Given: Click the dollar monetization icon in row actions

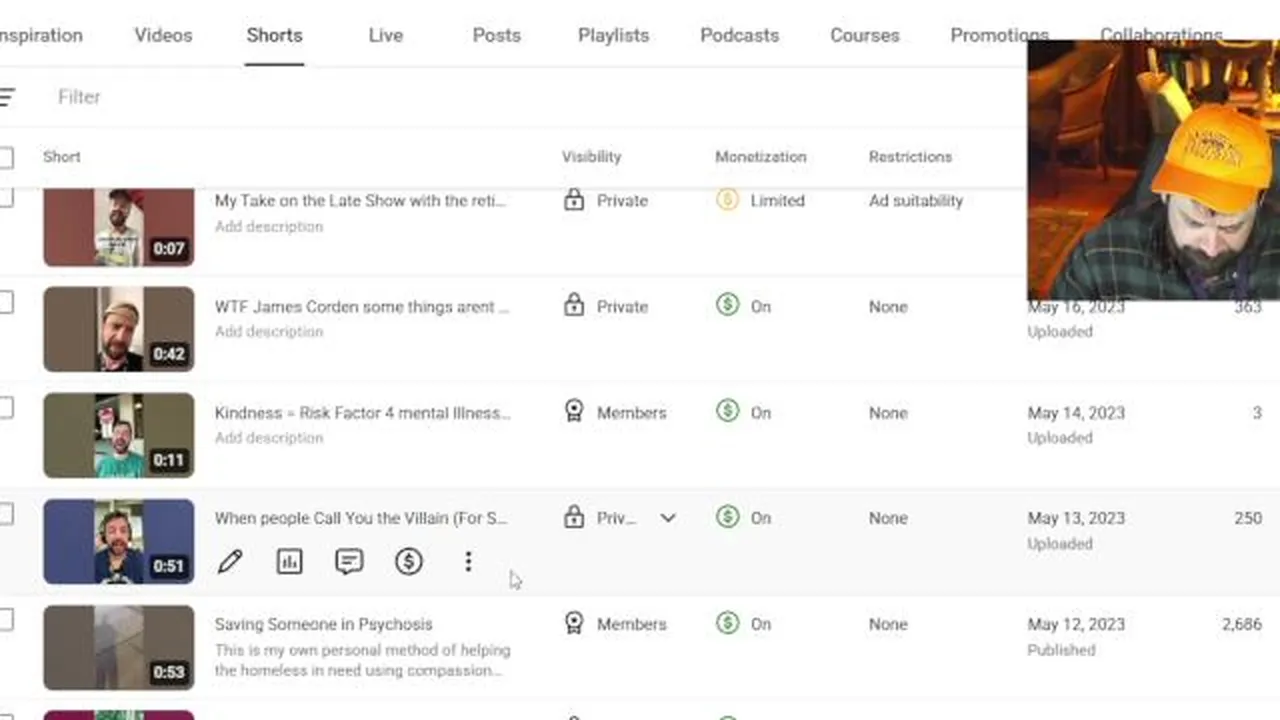Looking at the screenshot, I should click(x=408, y=562).
